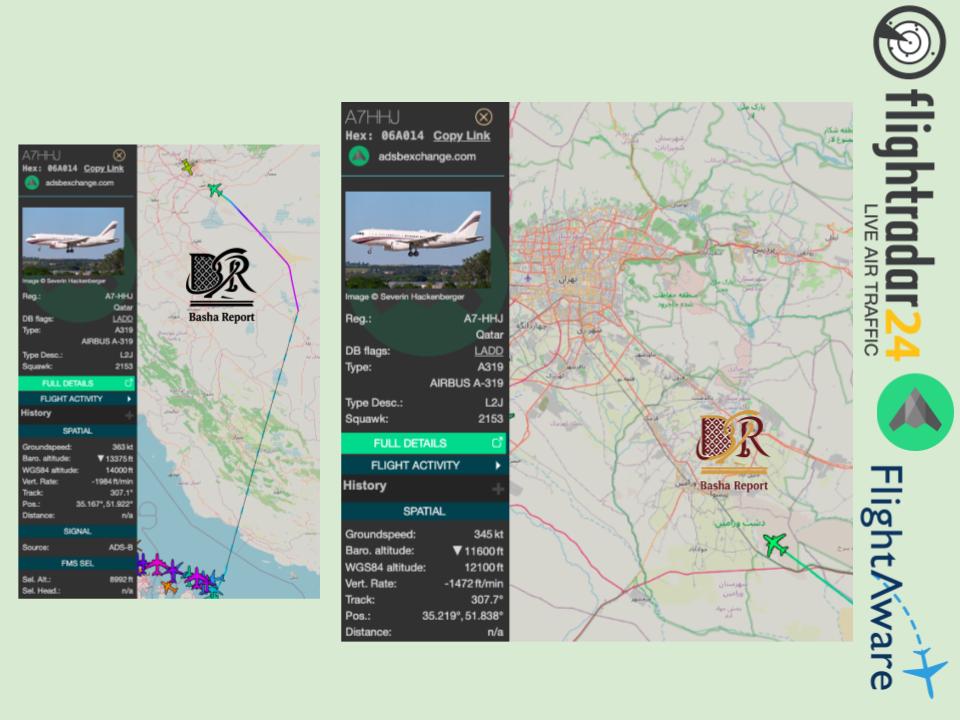Open adsbexchange.com text link in smaller panel
Image resolution: width=960 pixels, height=720 pixels.
click(79, 183)
